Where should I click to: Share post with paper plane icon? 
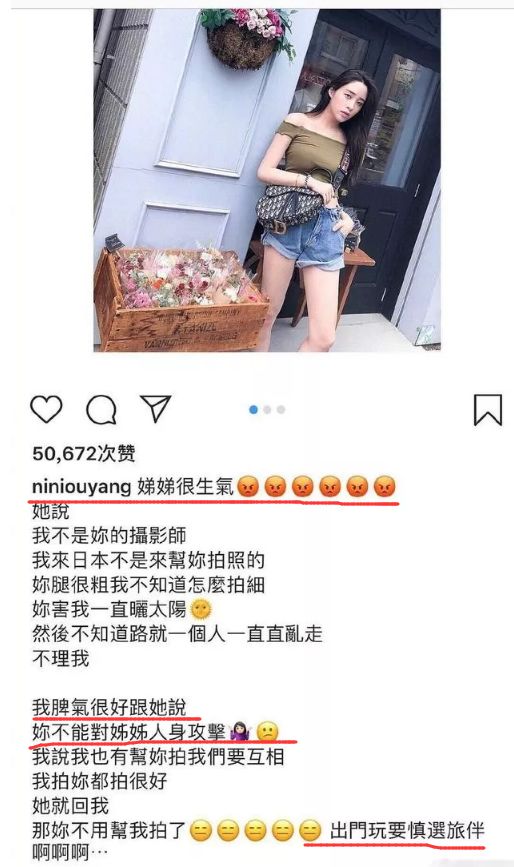tap(156, 409)
